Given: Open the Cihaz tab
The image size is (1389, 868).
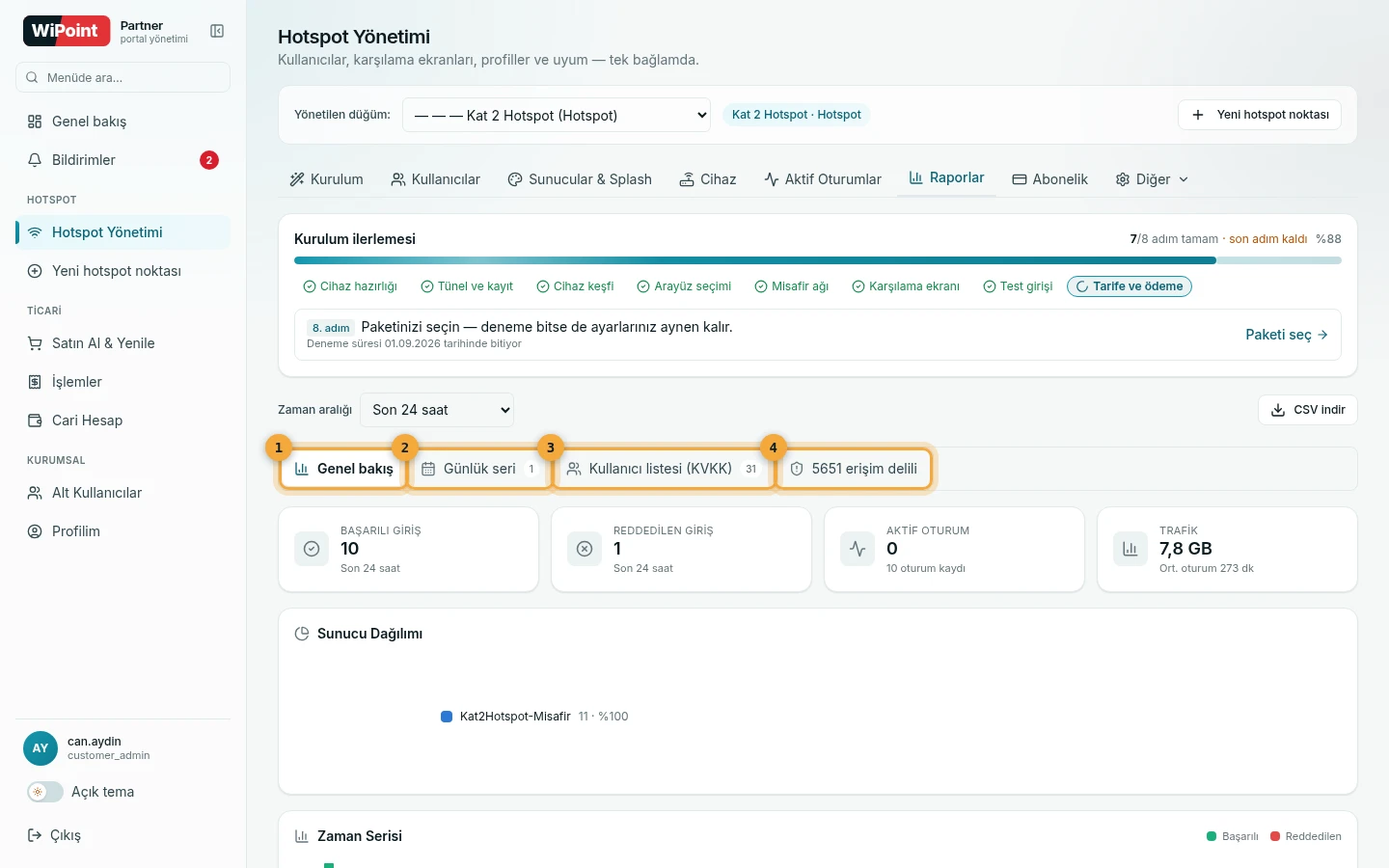Looking at the screenshot, I should (x=708, y=179).
